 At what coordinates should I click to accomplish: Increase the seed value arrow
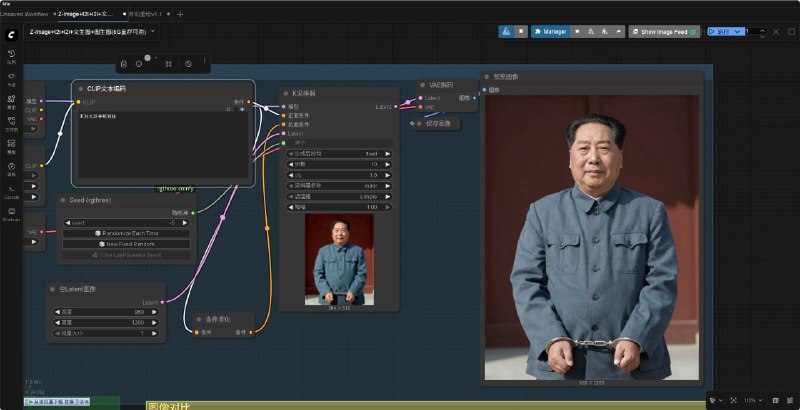pos(185,223)
